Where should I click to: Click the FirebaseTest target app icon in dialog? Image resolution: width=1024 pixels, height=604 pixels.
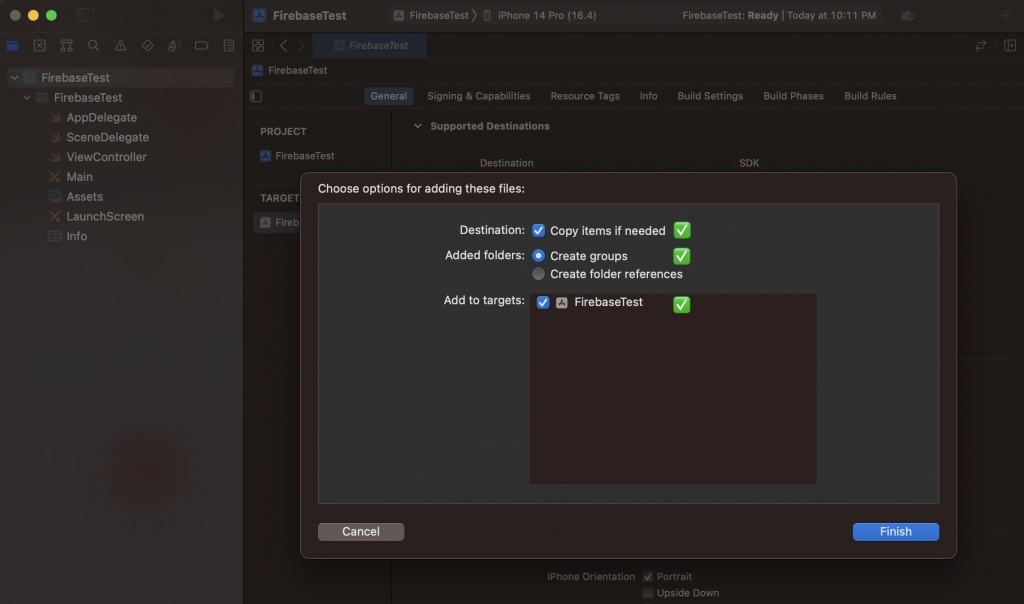click(x=562, y=302)
